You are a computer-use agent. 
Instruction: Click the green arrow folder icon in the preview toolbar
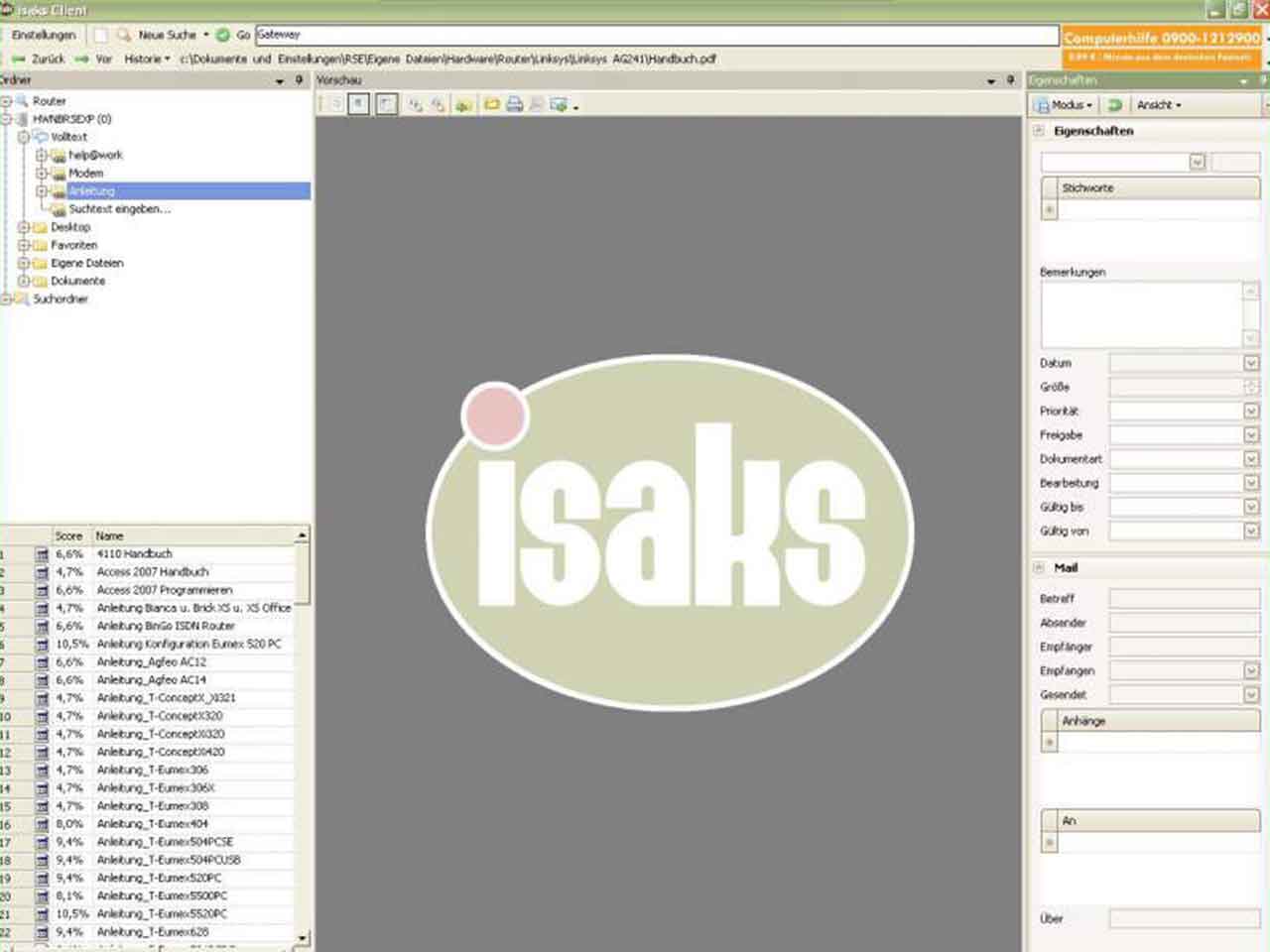pyautogui.click(x=462, y=104)
